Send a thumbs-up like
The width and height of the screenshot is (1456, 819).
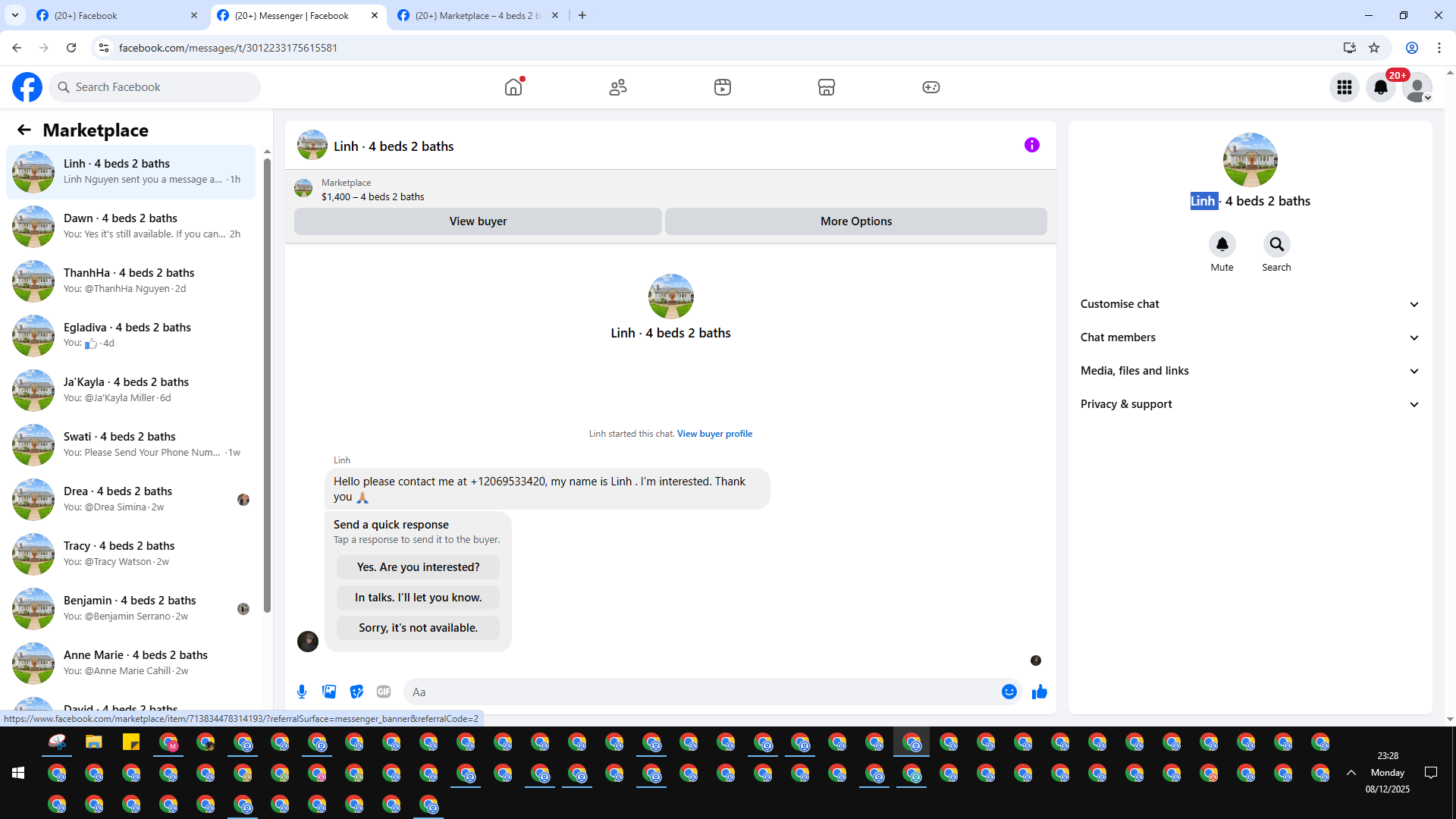coord(1040,692)
